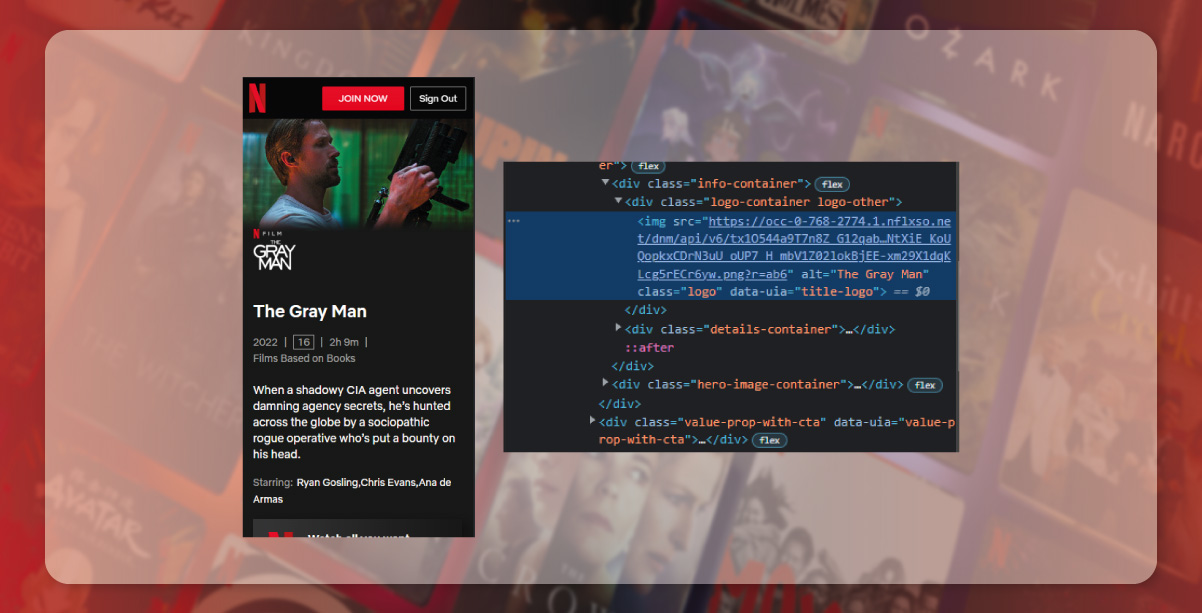The image size is (1202, 613).
Task: Click the Netflix N logo in the header
Action: [x=258, y=98]
